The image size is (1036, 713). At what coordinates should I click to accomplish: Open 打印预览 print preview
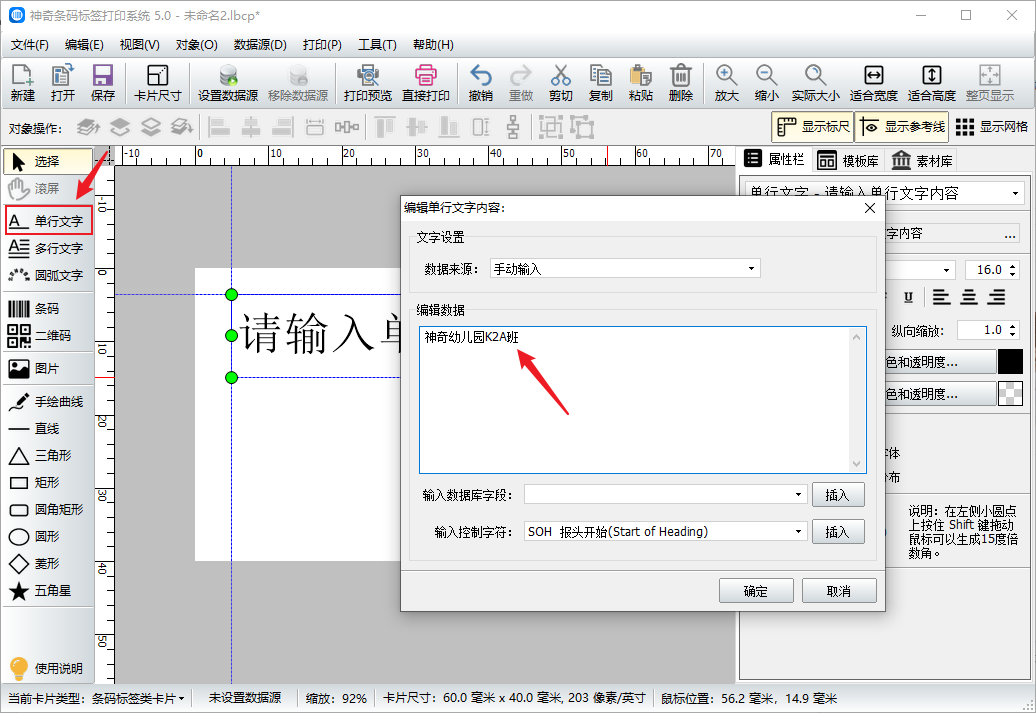tap(368, 83)
